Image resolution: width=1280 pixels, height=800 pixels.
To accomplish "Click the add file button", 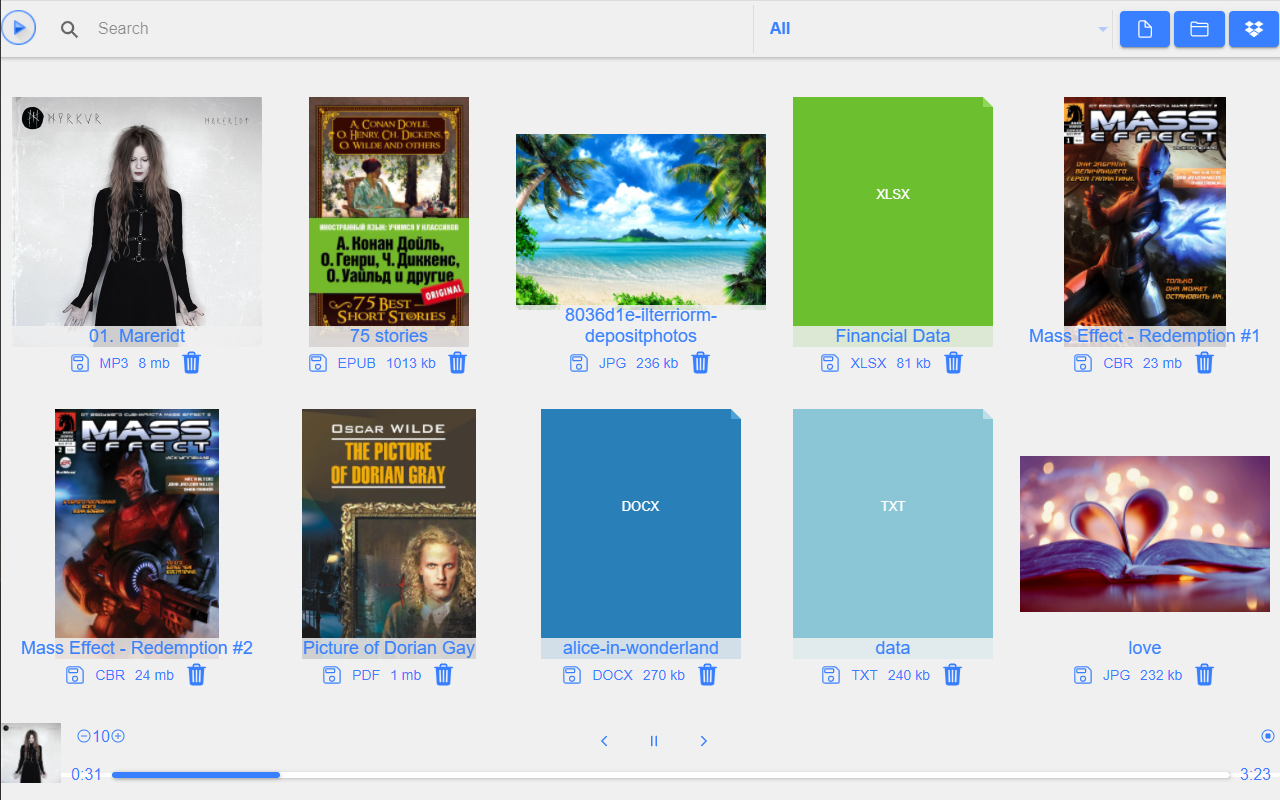I will point(1145,29).
